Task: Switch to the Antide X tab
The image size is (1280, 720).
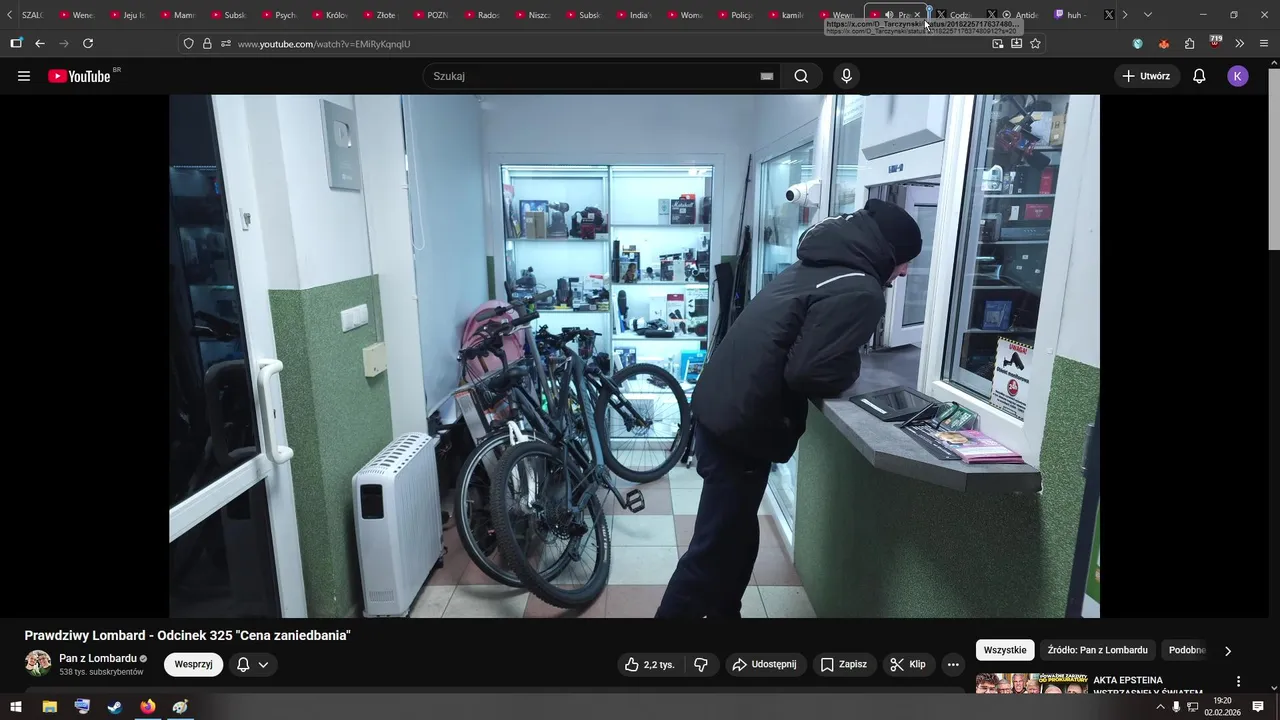Action: (x=1020, y=15)
